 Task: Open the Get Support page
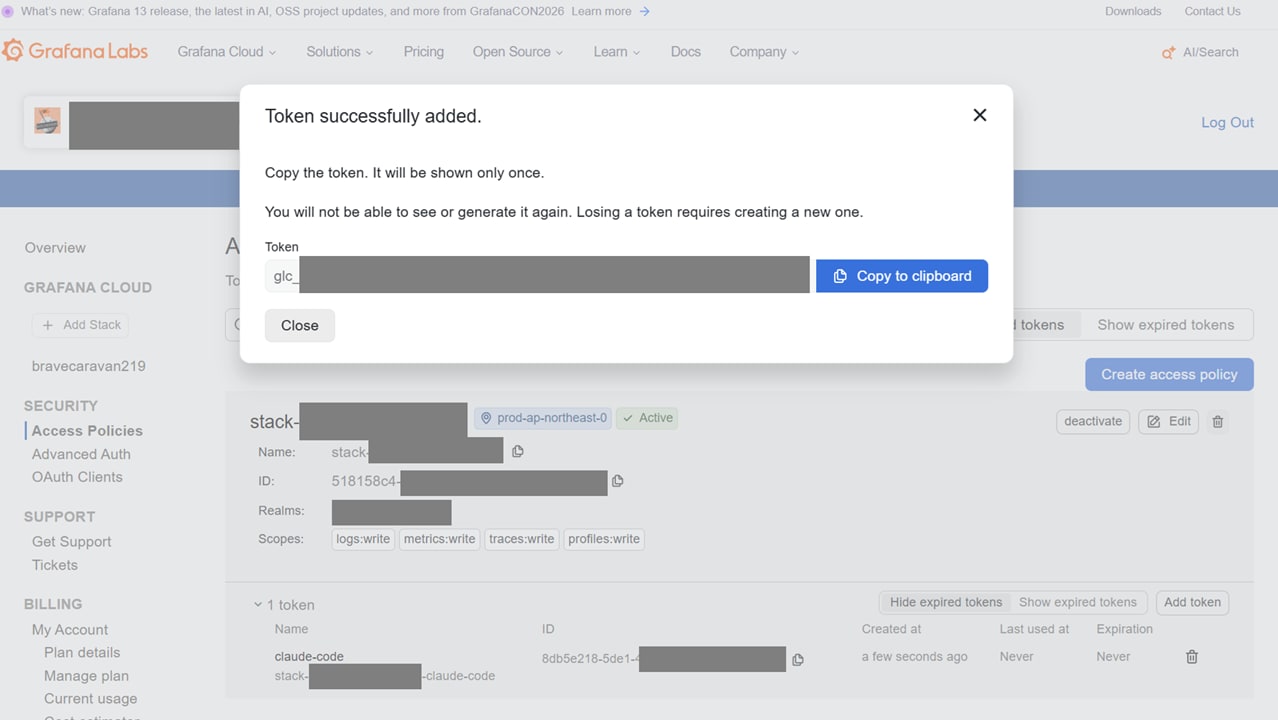click(71, 542)
